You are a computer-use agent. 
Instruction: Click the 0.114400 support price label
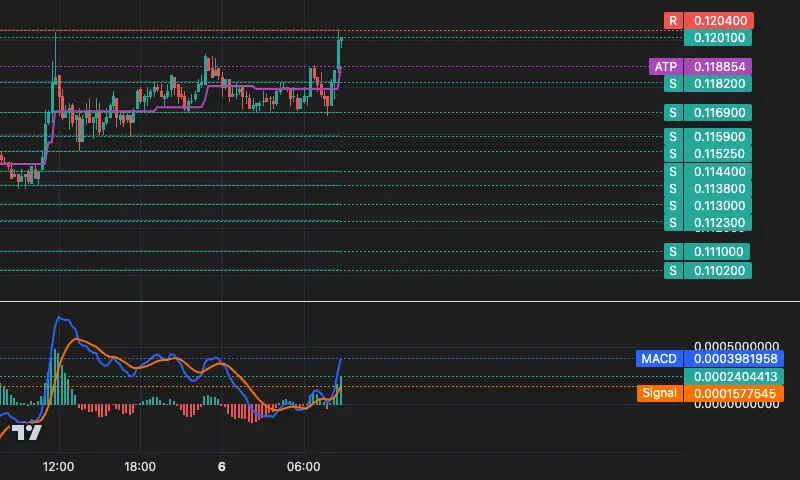(718, 172)
